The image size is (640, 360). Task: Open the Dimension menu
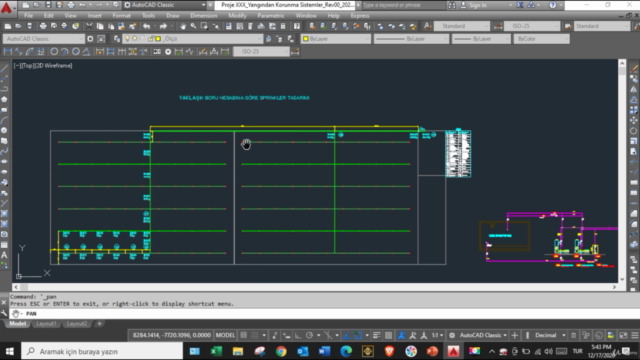coord(204,16)
